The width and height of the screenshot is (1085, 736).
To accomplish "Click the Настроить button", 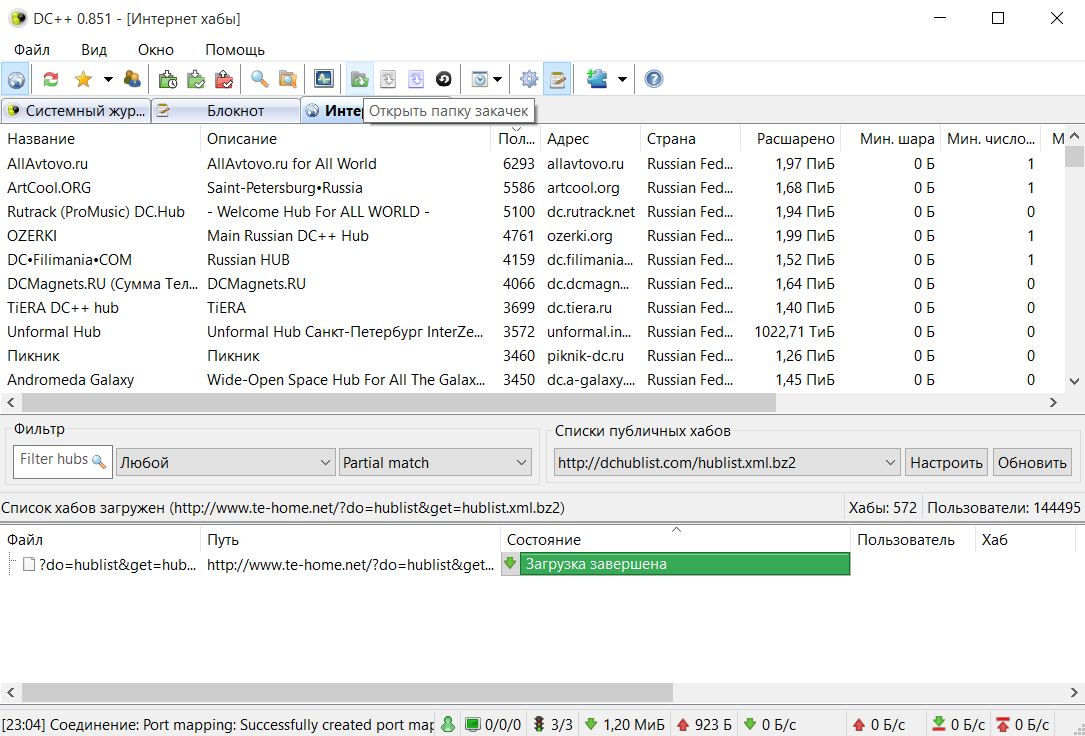I will point(947,462).
